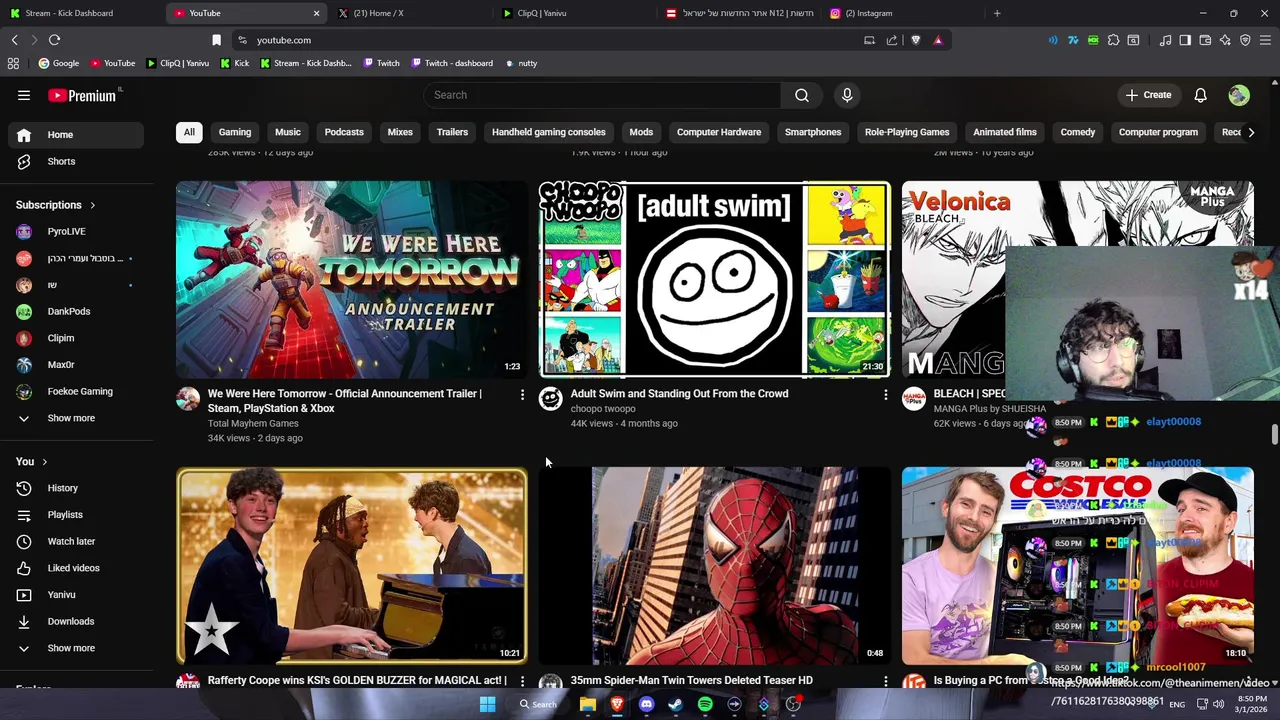Open Windows Start menu

(487, 704)
